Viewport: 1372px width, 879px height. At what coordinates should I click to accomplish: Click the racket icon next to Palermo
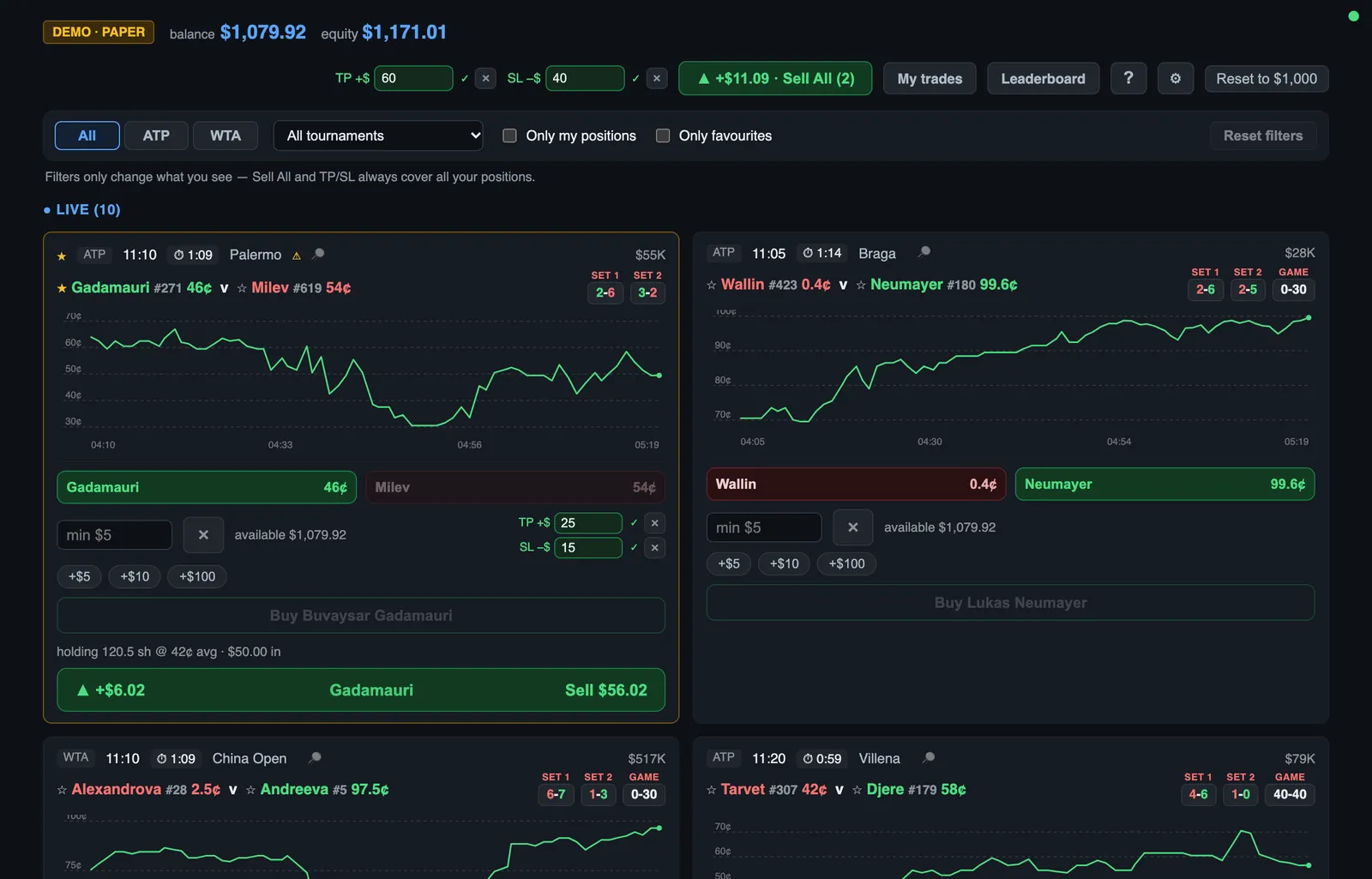point(318,254)
